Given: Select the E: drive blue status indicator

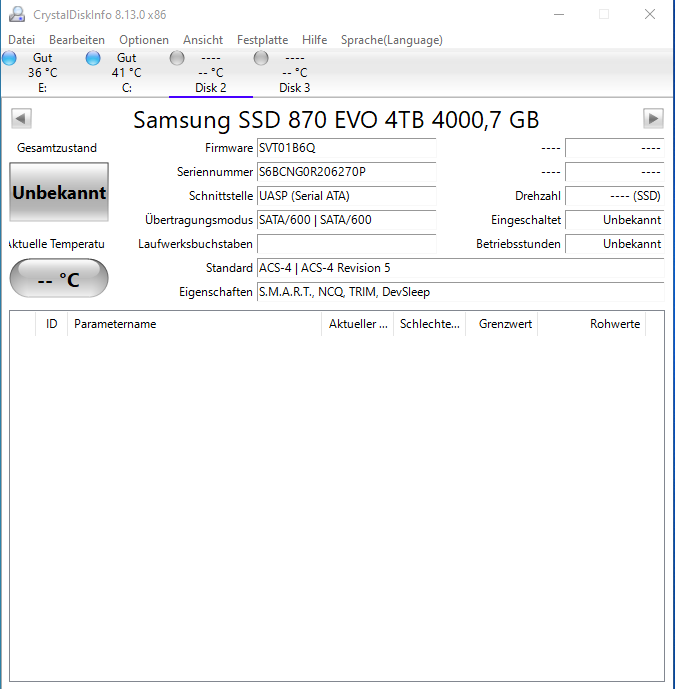Looking at the screenshot, I should 9,58.
